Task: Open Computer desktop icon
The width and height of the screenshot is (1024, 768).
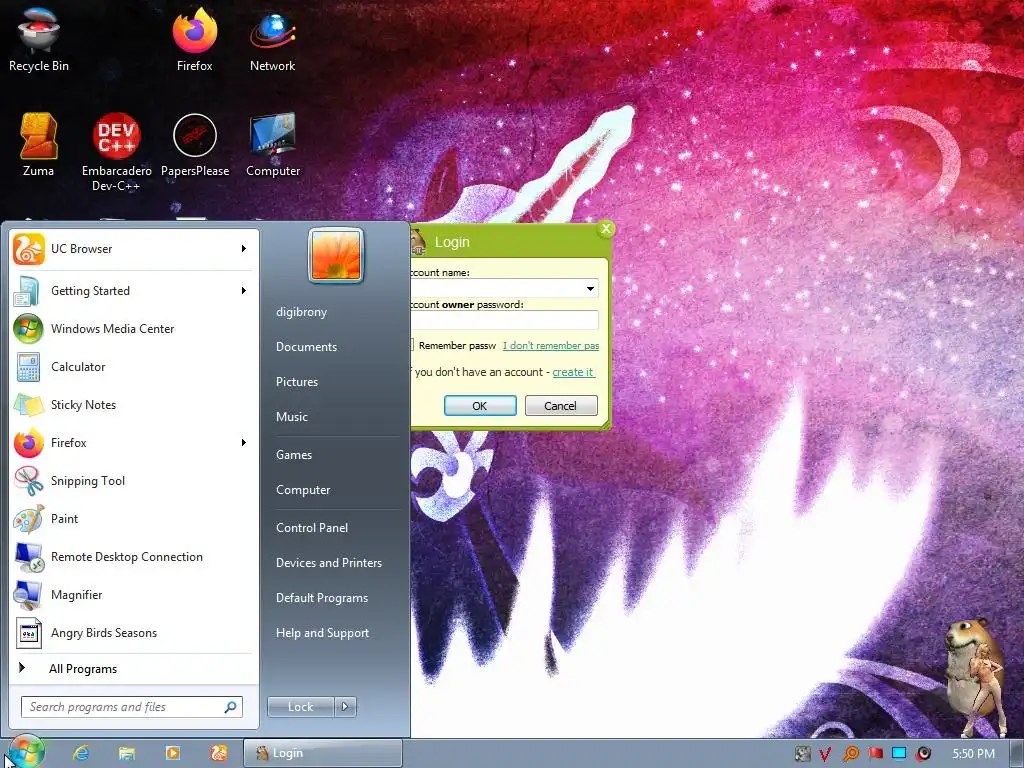Action: point(273,145)
